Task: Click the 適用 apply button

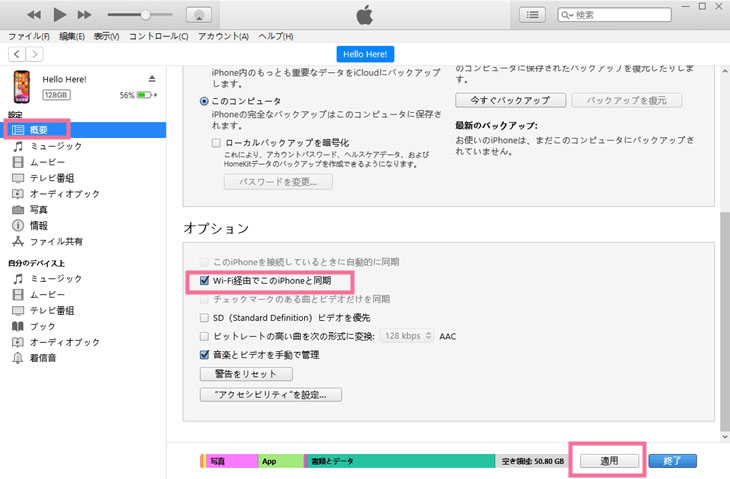Action: [x=609, y=461]
